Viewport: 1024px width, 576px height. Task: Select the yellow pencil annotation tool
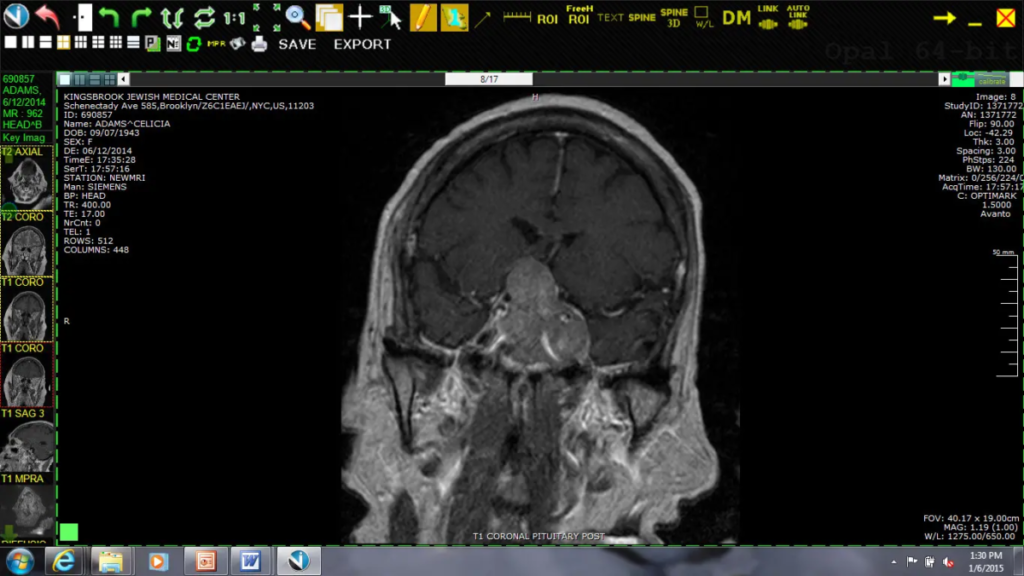click(423, 18)
